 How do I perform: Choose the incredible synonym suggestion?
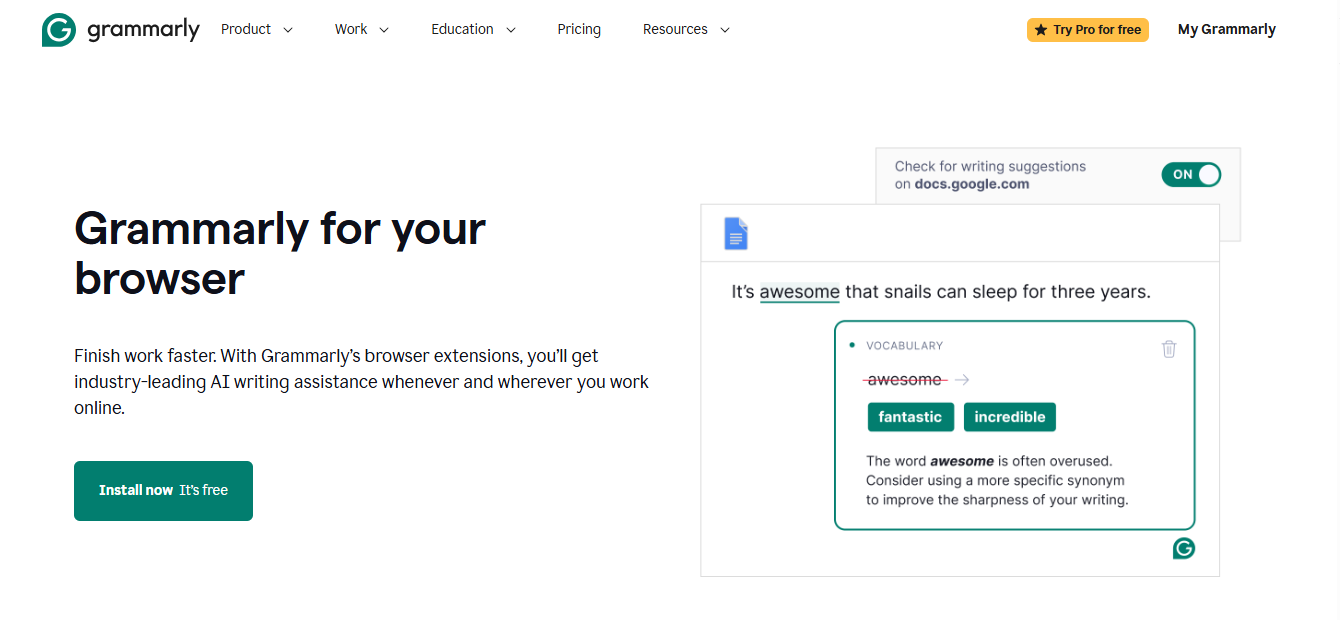tap(1010, 416)
